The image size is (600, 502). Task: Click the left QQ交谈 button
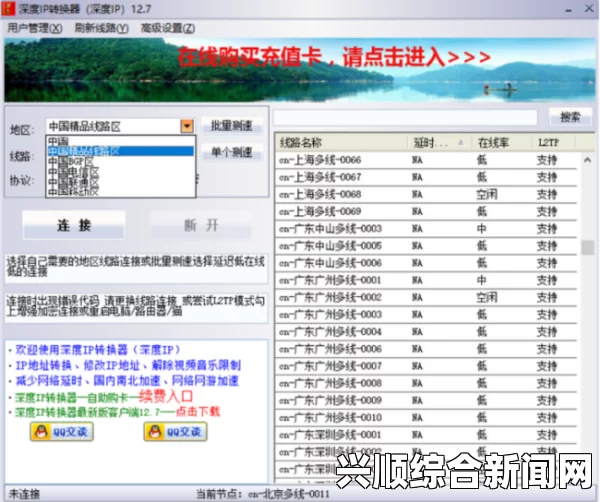(x=62, y=432)
